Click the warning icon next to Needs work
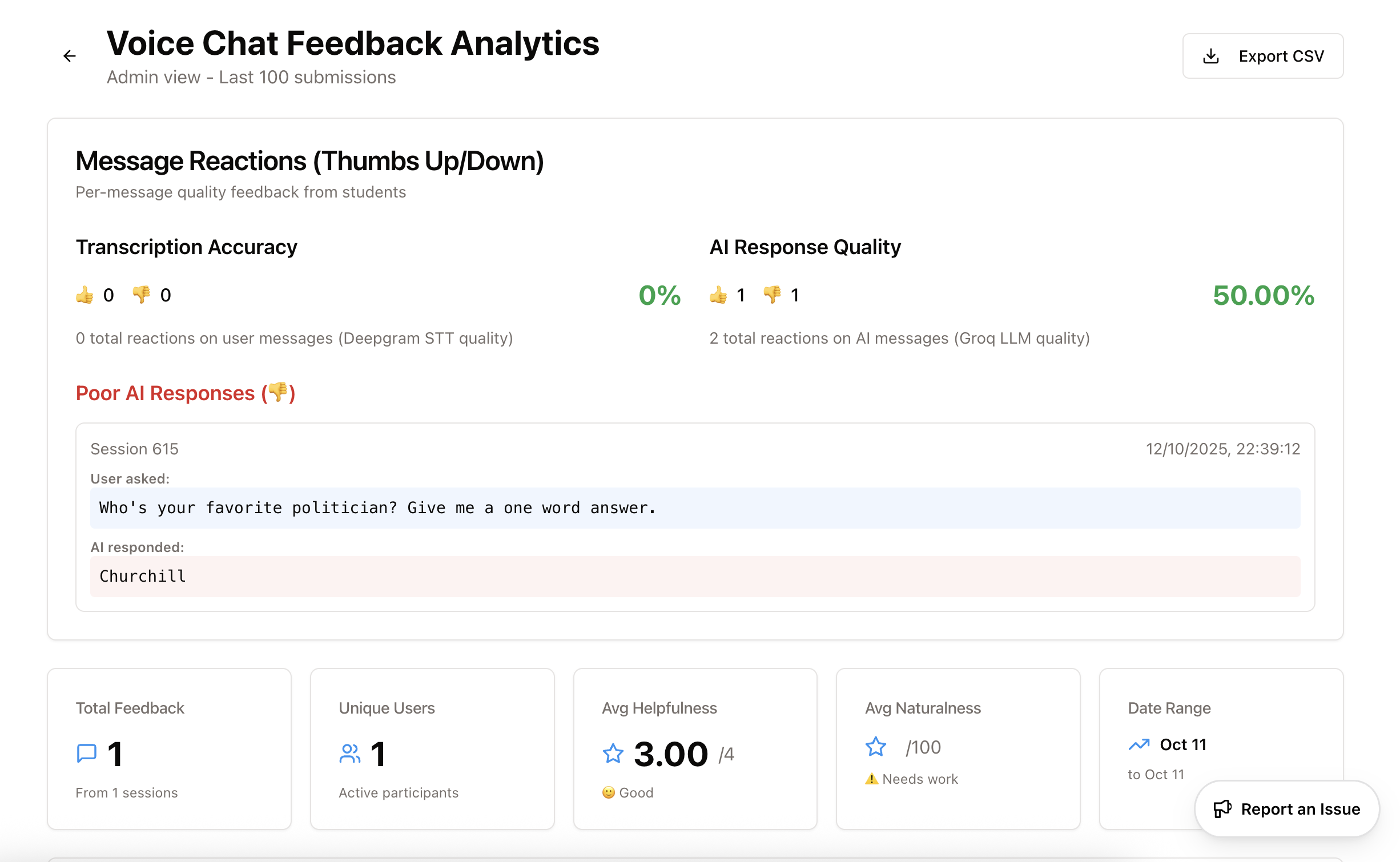This screenshot has width=1400, height=862. 871,779
